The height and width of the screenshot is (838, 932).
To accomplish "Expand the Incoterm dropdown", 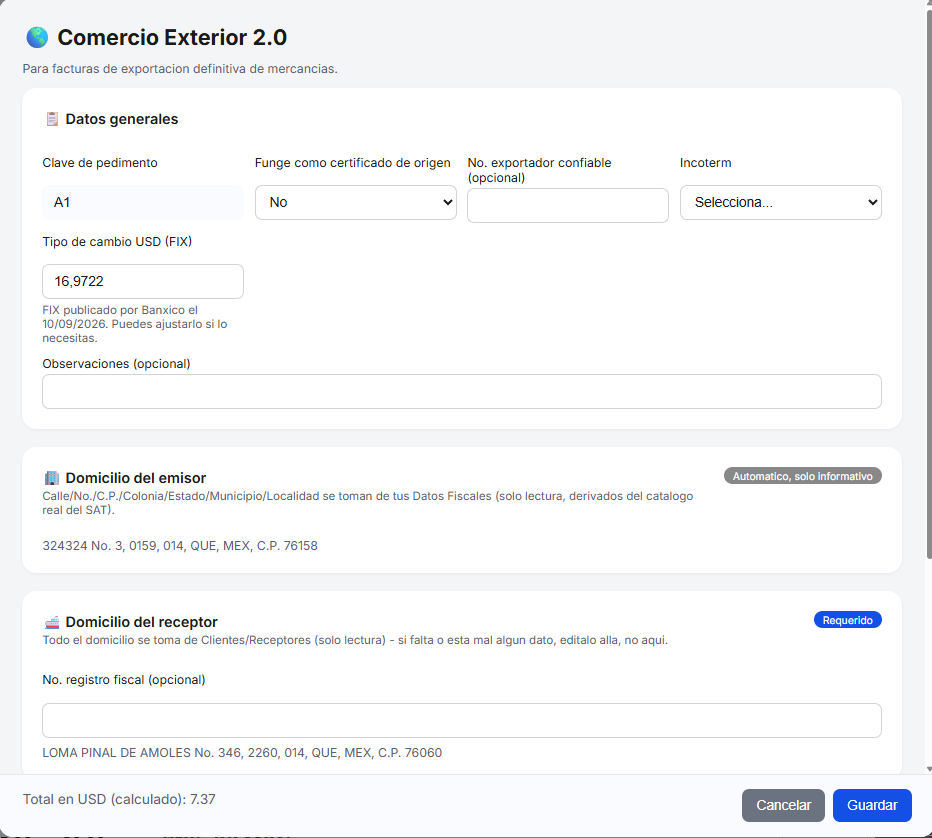I will [780, 202].
